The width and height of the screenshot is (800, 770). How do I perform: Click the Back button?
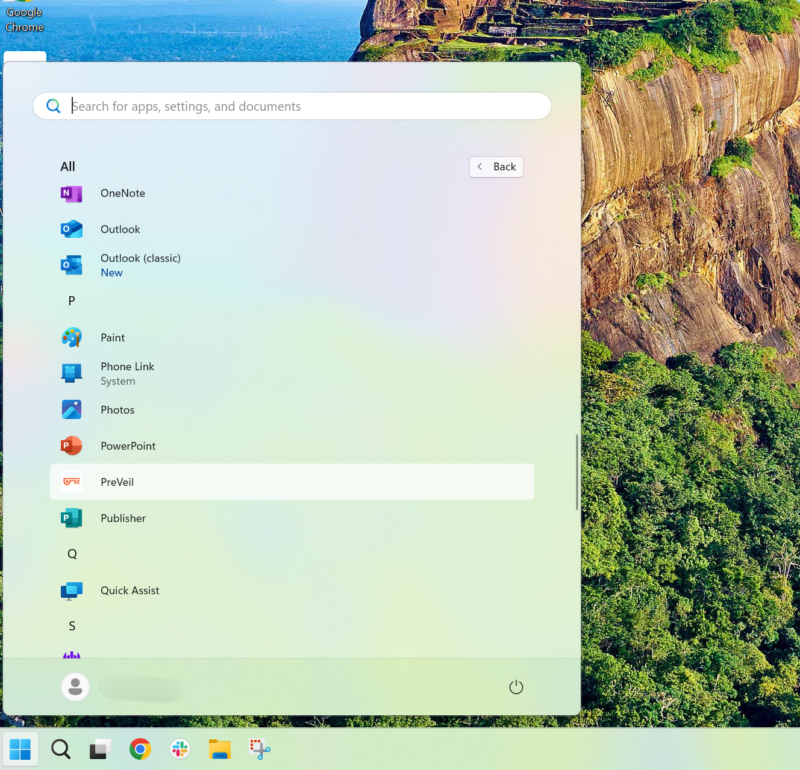(496, 167)
